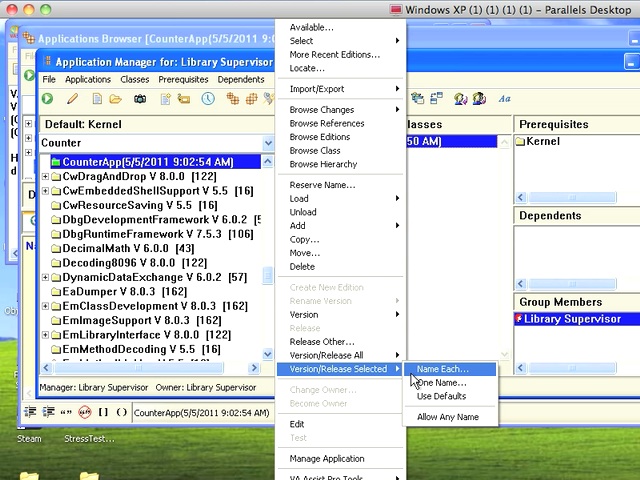This screenshot has width=640, height=480.
Task: Expand the CwDragAndDrop V 8.0.0 node
Action: [45, 176]
